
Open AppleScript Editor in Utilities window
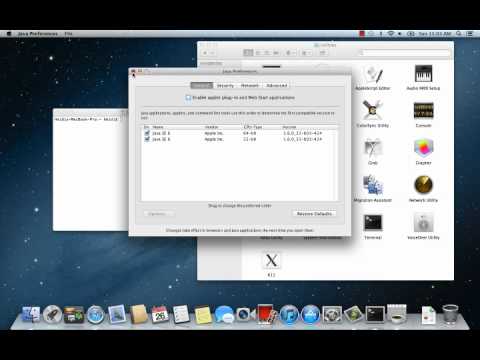(373, 77)
